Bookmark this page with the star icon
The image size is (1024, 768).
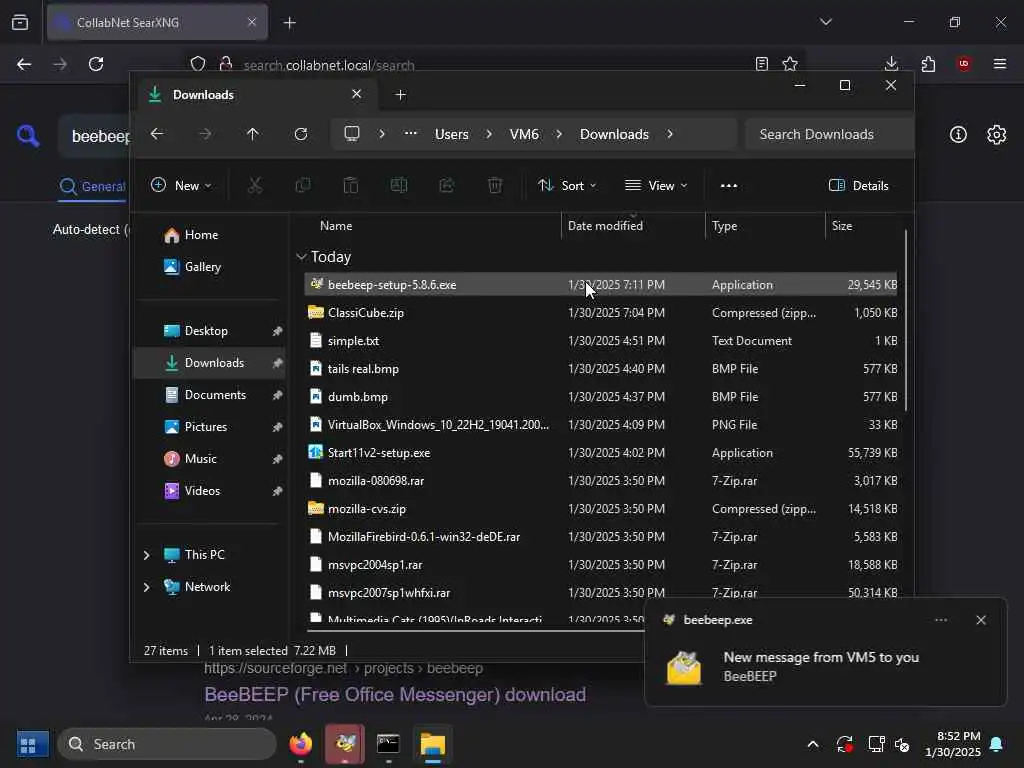click(790, 64)
